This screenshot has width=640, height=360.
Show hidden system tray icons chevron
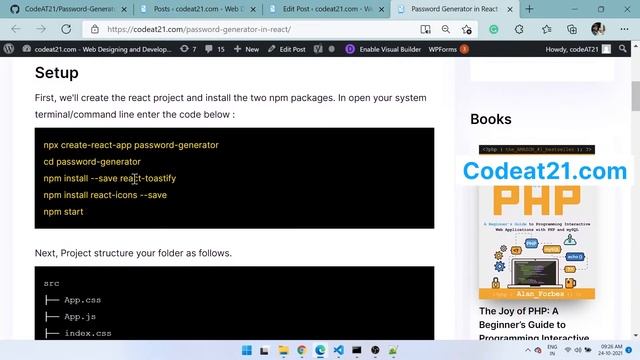pyautogui.click(x=528, y=350)
